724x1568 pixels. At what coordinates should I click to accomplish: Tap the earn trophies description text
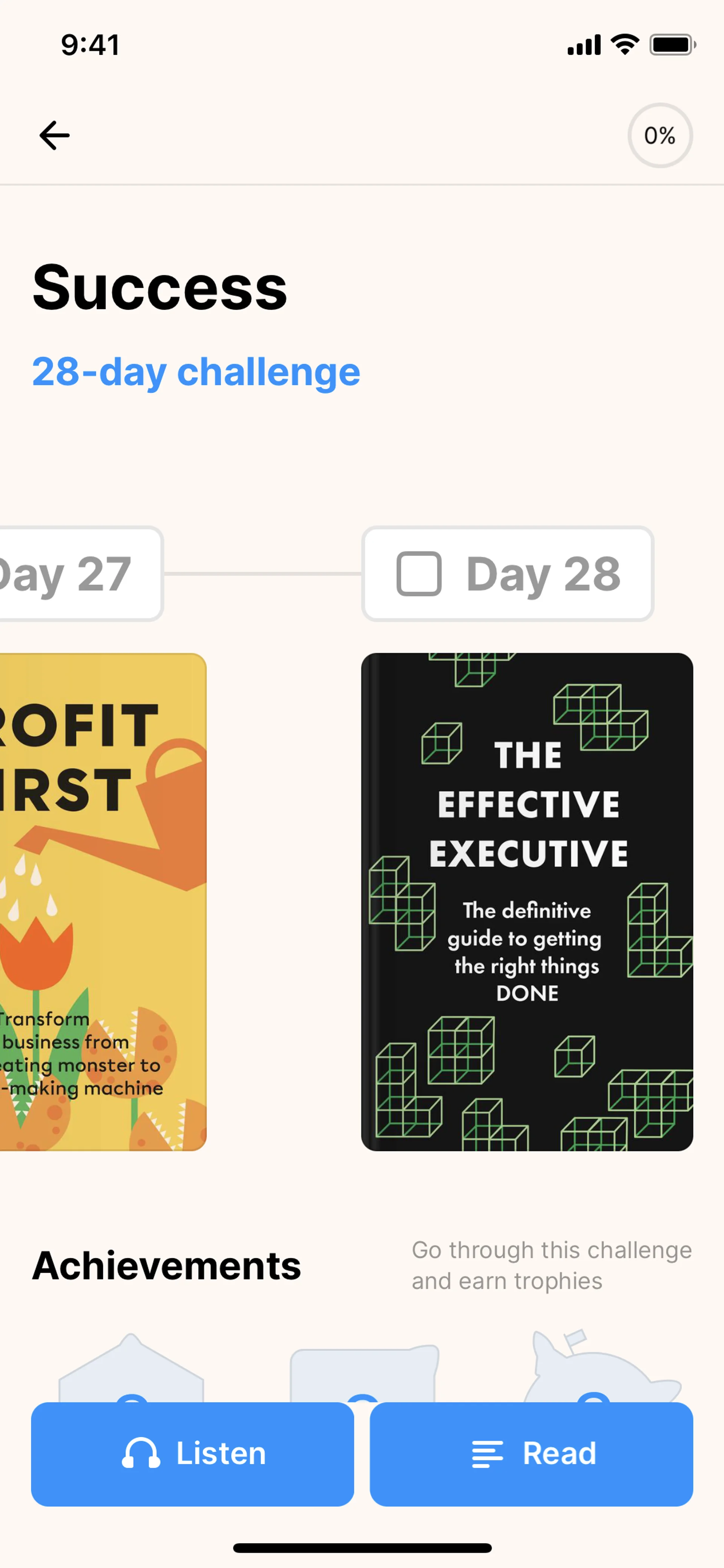(551, 1265)
